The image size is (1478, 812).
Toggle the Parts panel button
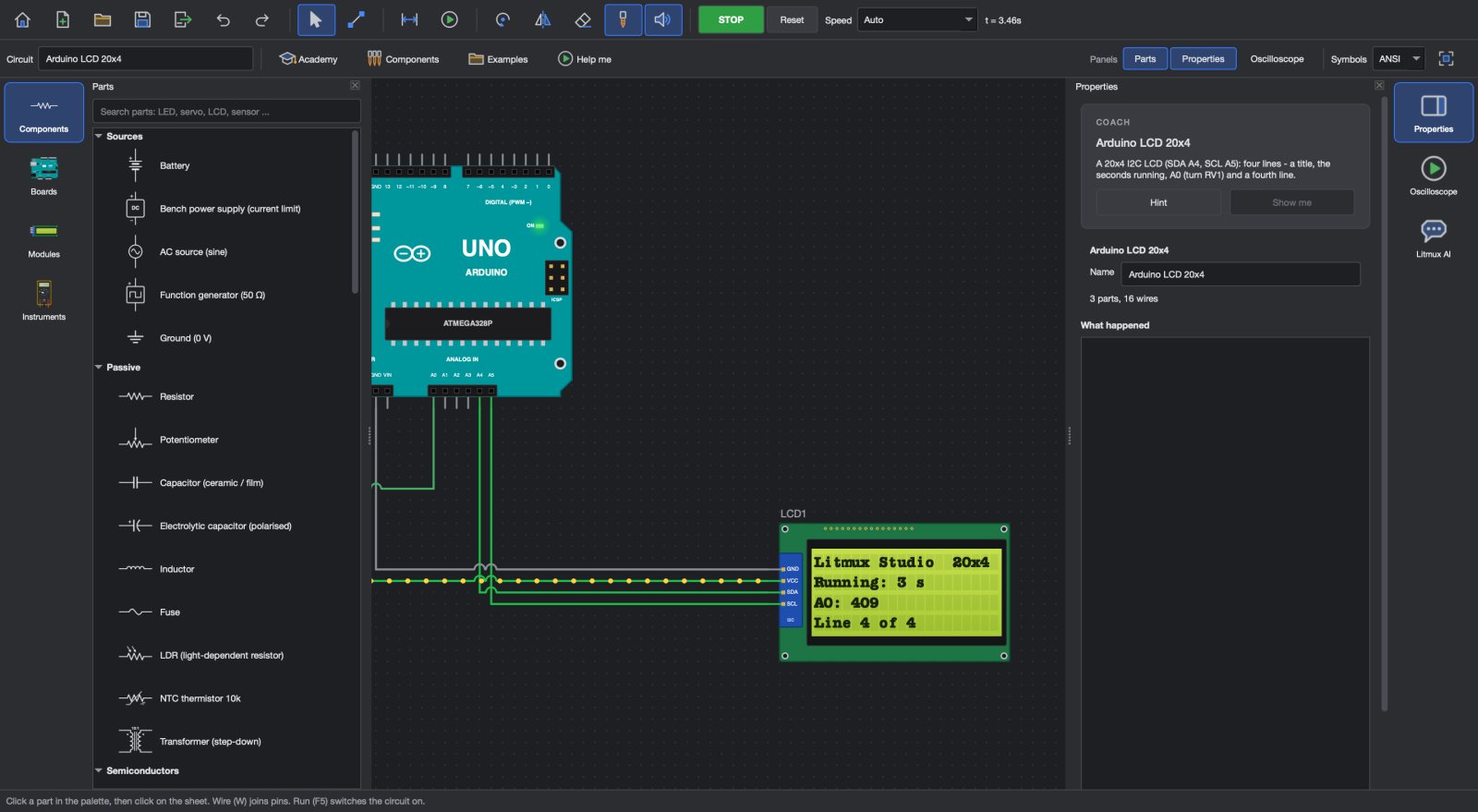click(1145, 59)
